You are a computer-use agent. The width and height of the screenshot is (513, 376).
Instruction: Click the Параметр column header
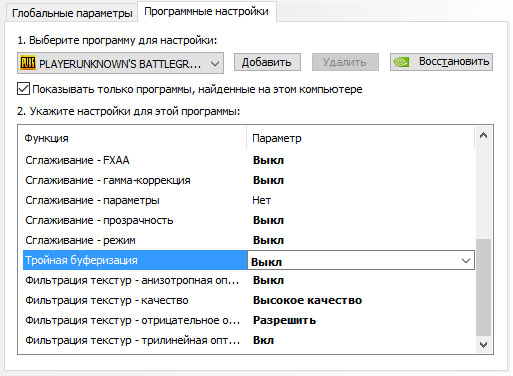click(360, 138)
